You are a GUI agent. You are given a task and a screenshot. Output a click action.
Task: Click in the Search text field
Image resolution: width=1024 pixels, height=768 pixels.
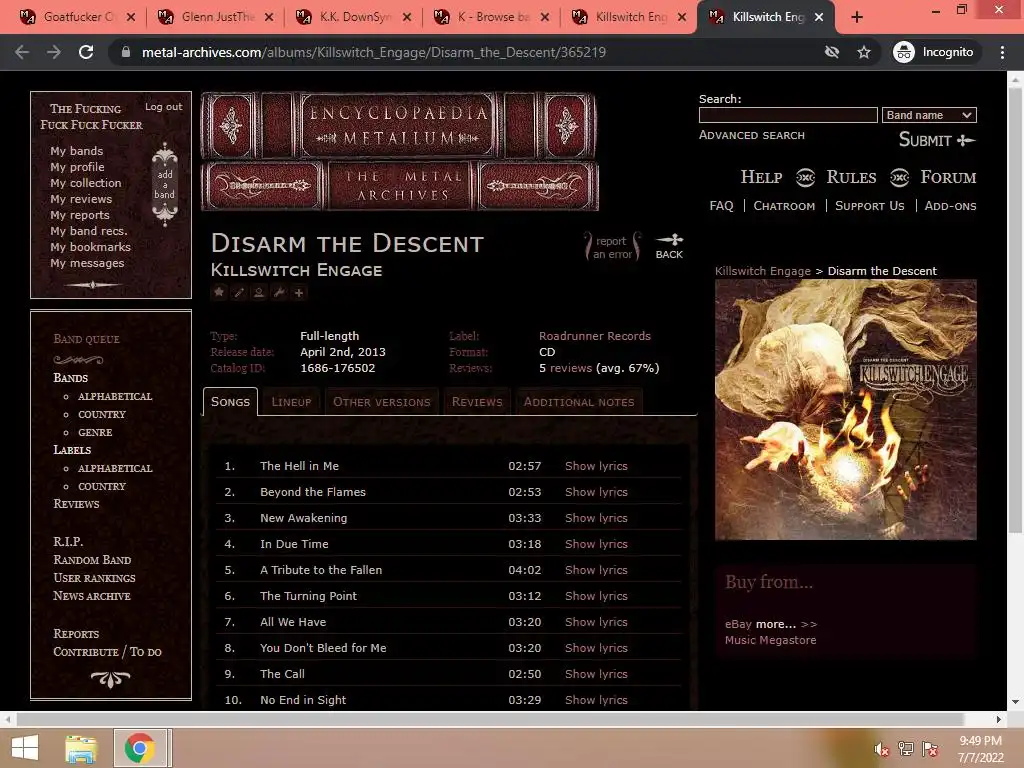coord(788,115)
